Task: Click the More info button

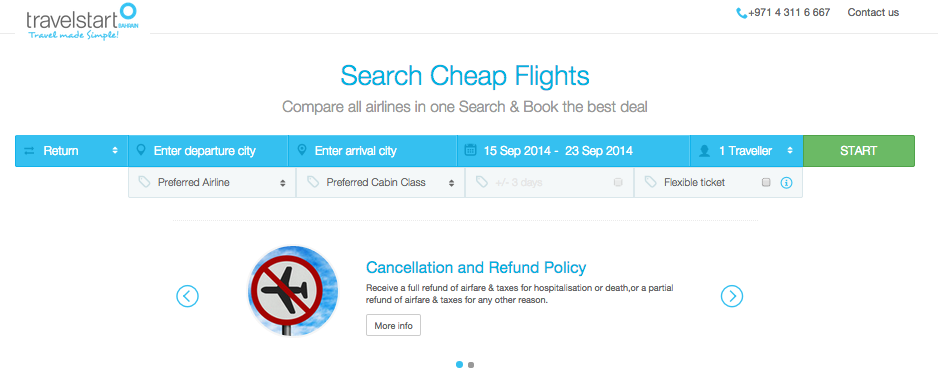Action: point(393,325)
